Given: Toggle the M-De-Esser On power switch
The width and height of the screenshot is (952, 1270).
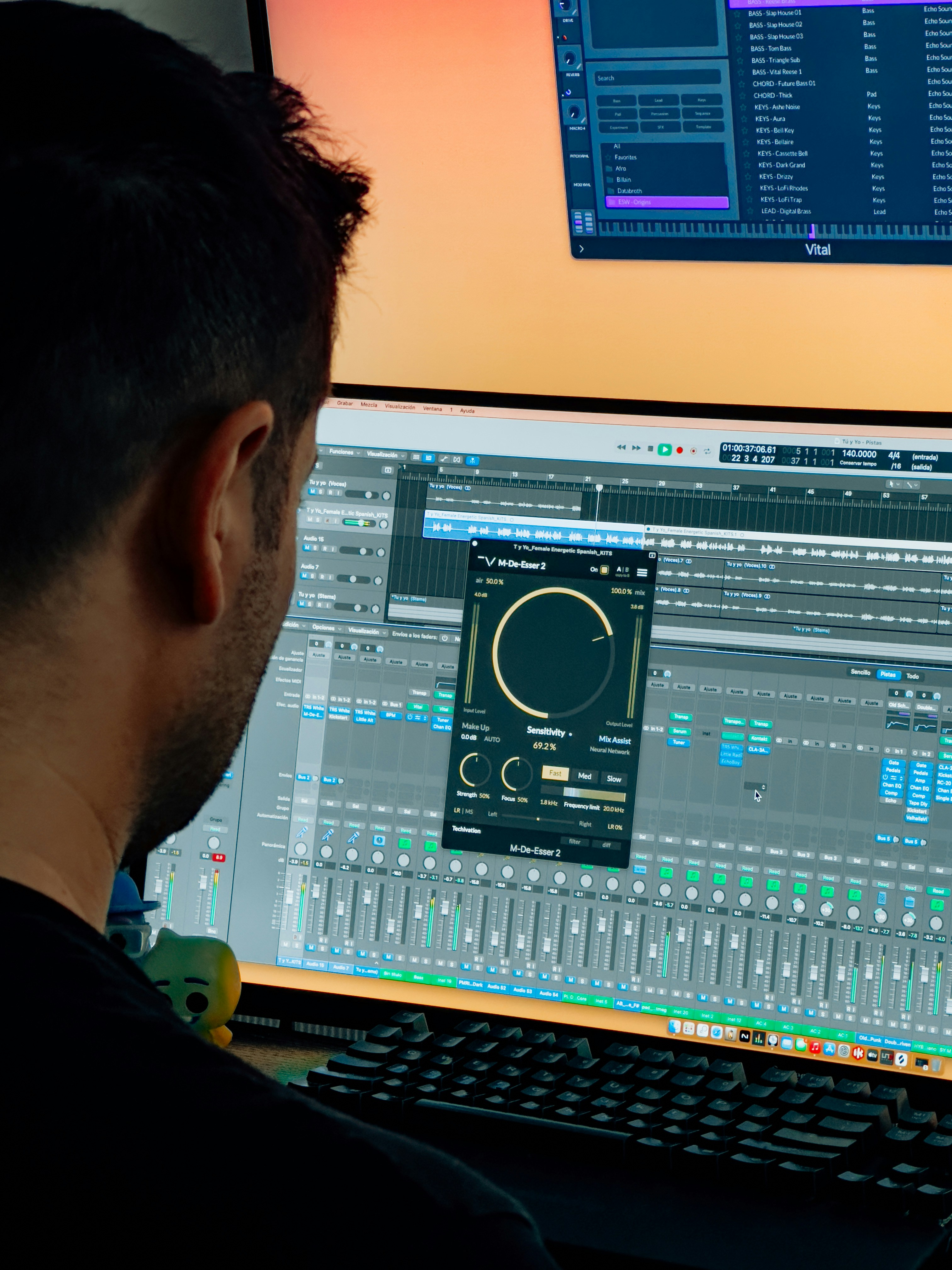Looking at the screenshot, I should 604,570.
